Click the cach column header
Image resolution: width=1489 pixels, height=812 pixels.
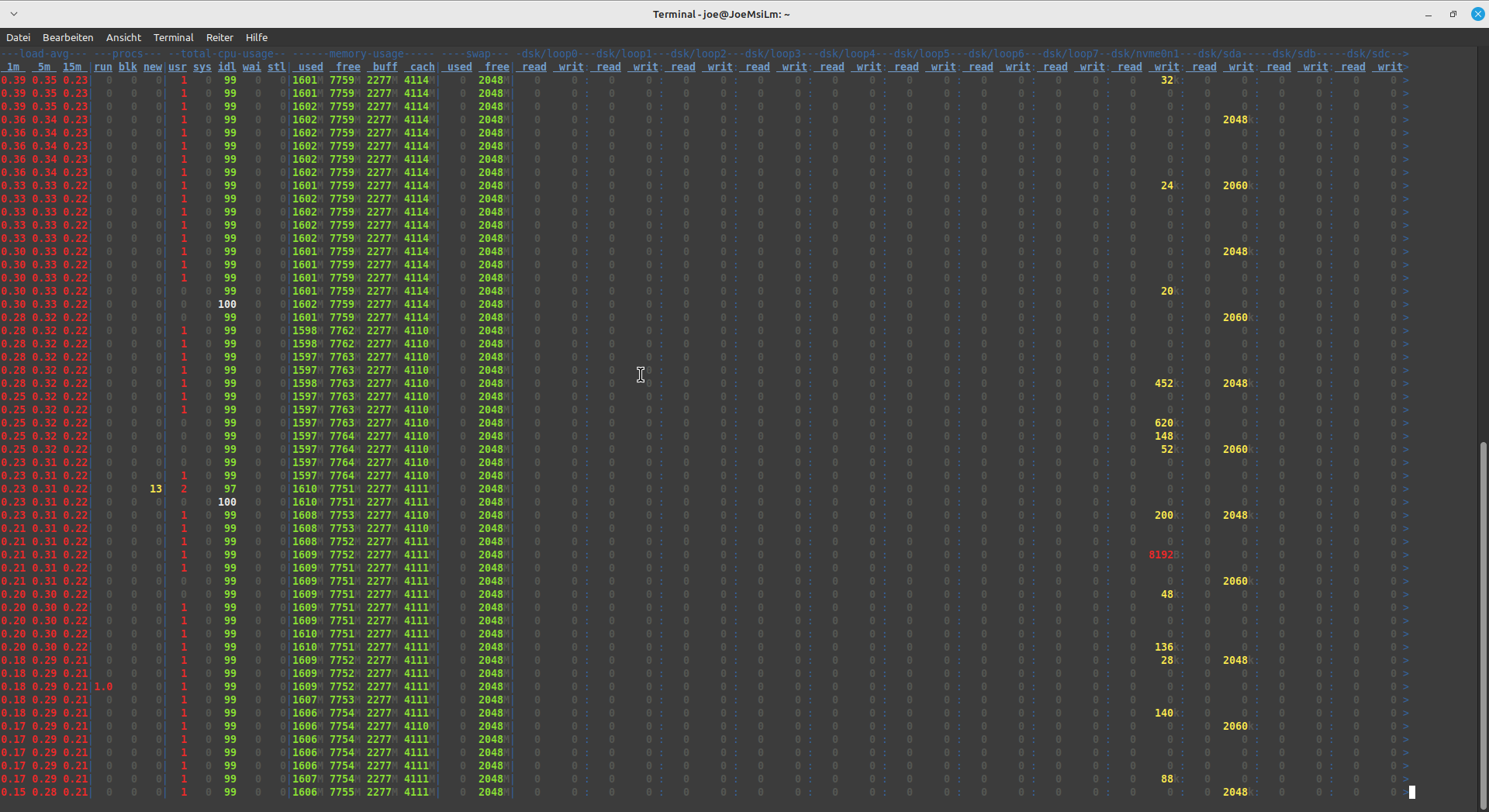(420, 67)
